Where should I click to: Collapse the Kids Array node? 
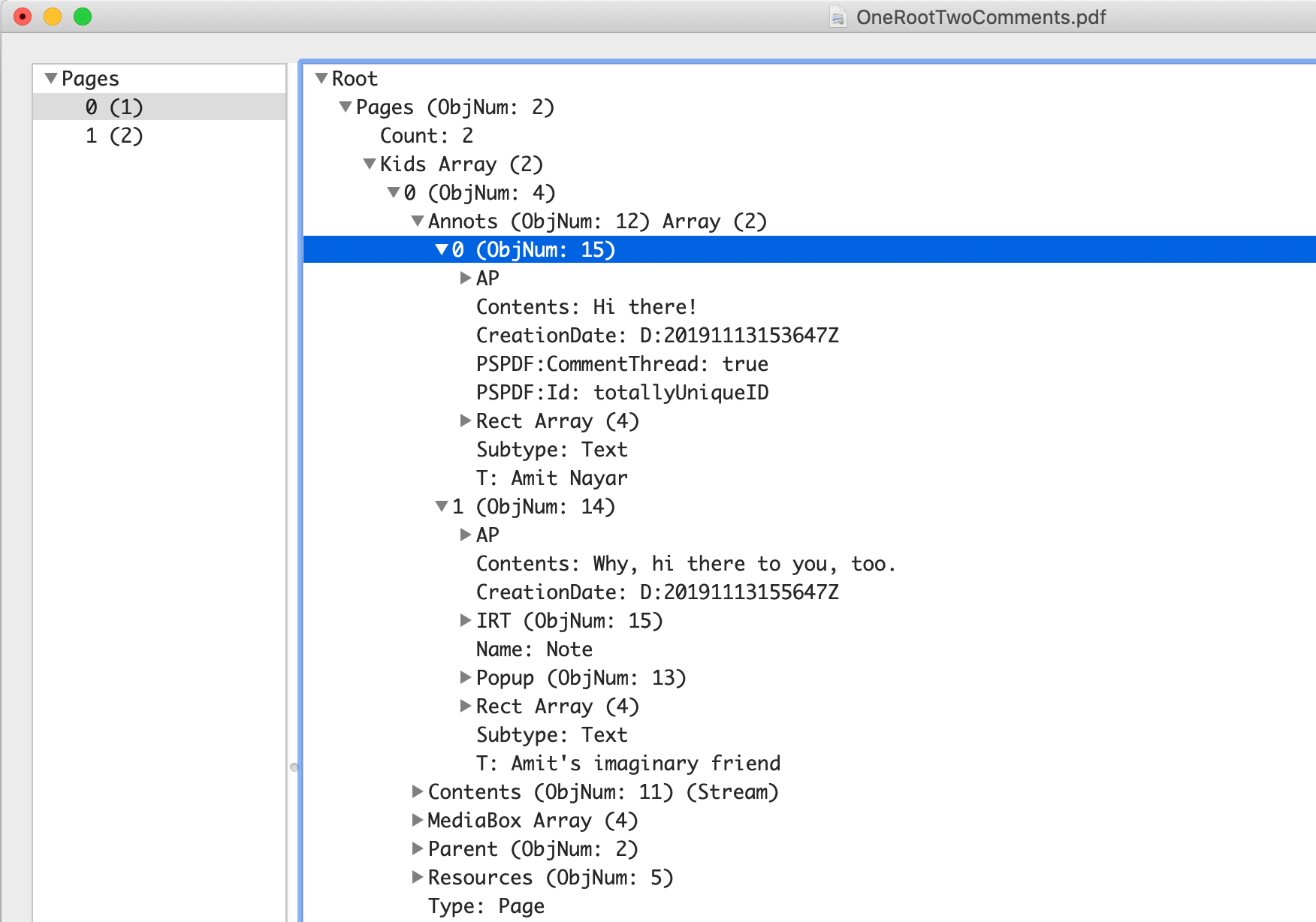click(368, 164)
